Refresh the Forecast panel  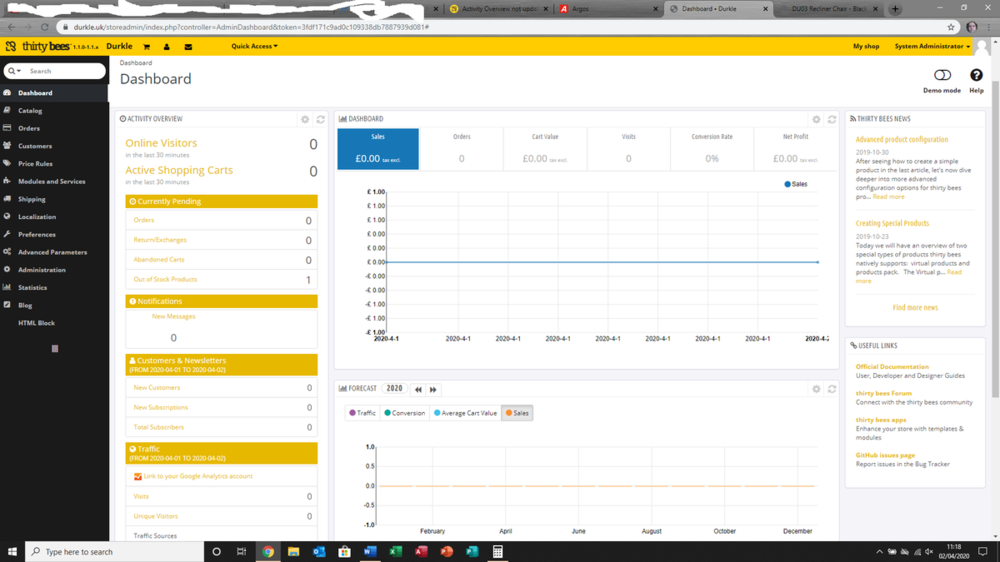pyautogui.click(x=832, y=389)
